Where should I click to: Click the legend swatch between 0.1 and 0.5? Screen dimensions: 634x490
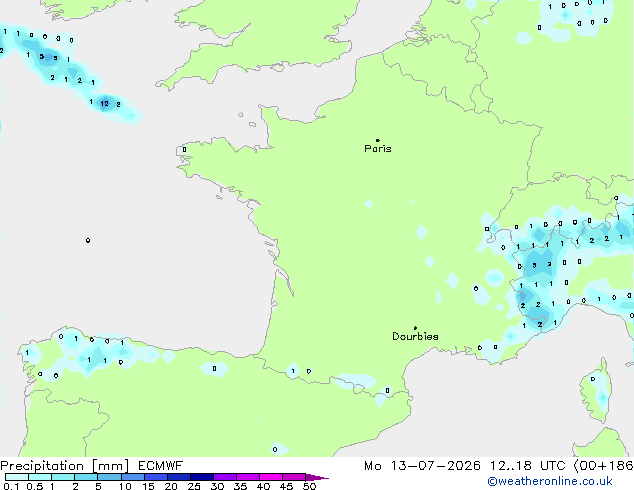[x=17, y=477]
